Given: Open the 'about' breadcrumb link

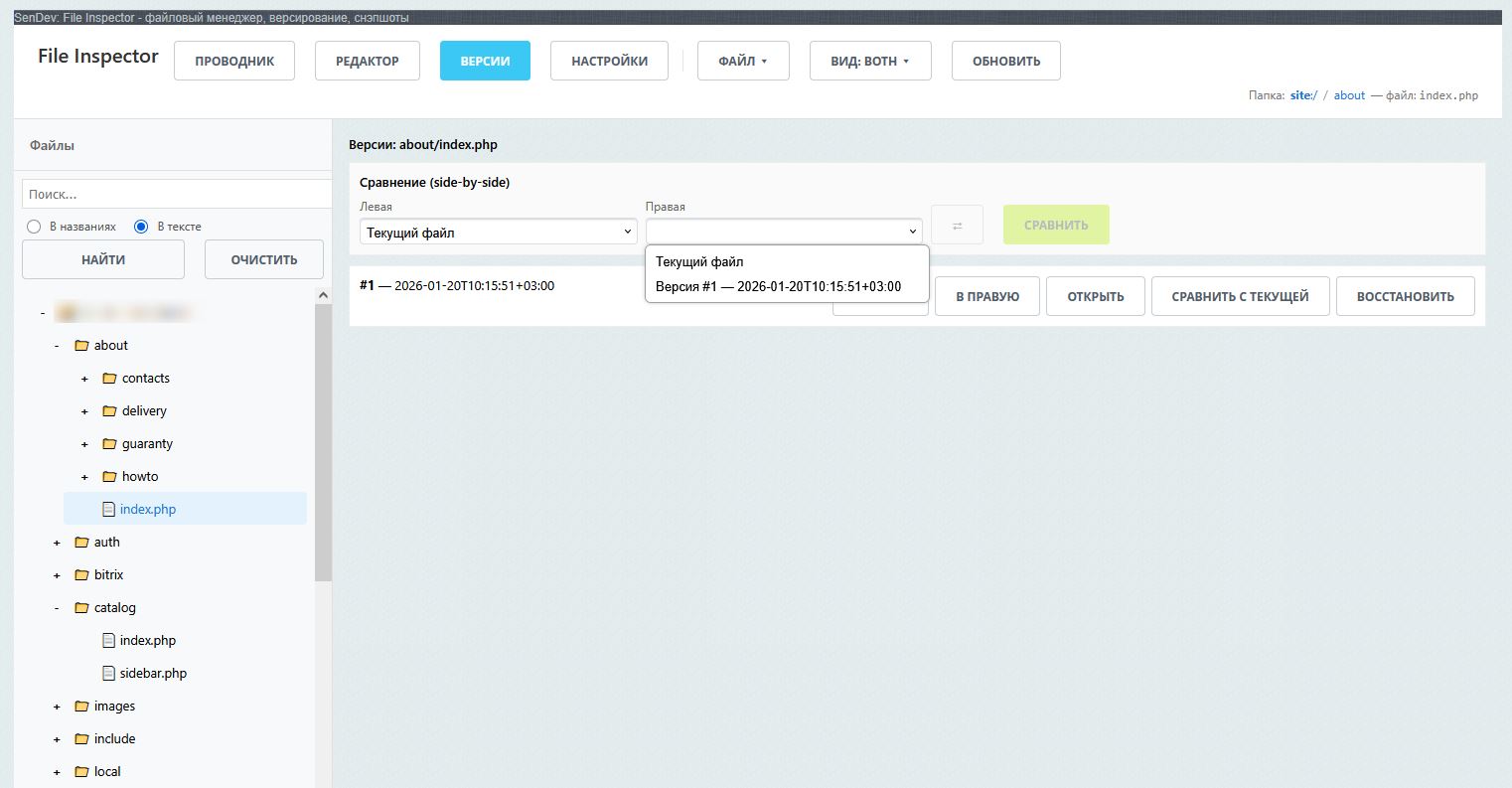Looking at the screenshot, I should 1348,94.
